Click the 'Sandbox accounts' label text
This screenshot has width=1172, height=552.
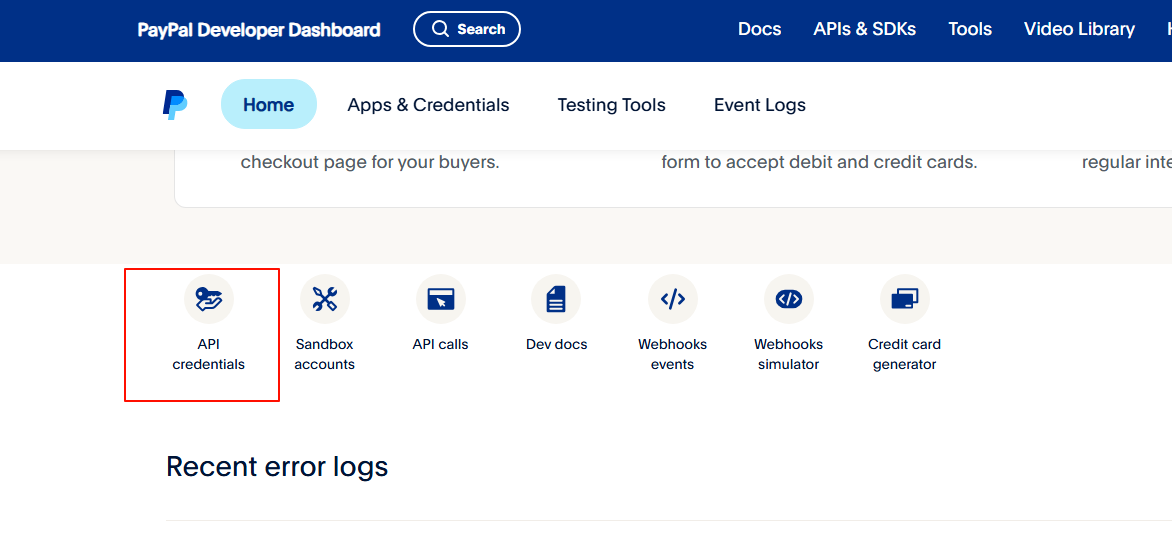coord(324,355)
